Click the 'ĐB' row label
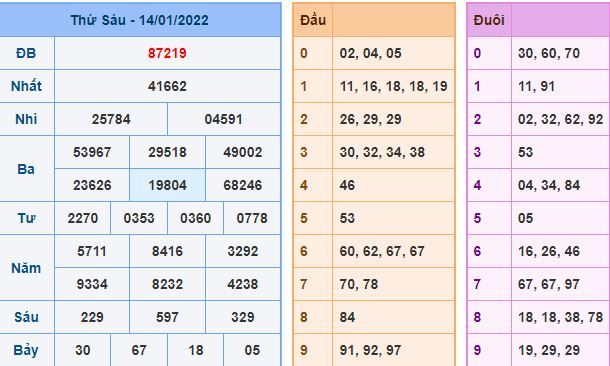The width and height of the screenshot is (610, 366). coord(26,53)
